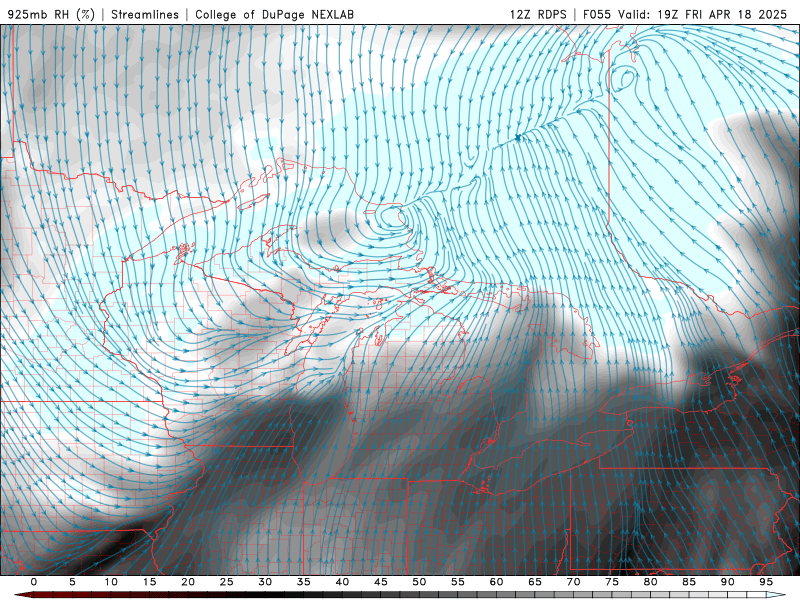Screen dimensions: 800x600
Task: Click the '30' value on color scale
Action: 265,582
